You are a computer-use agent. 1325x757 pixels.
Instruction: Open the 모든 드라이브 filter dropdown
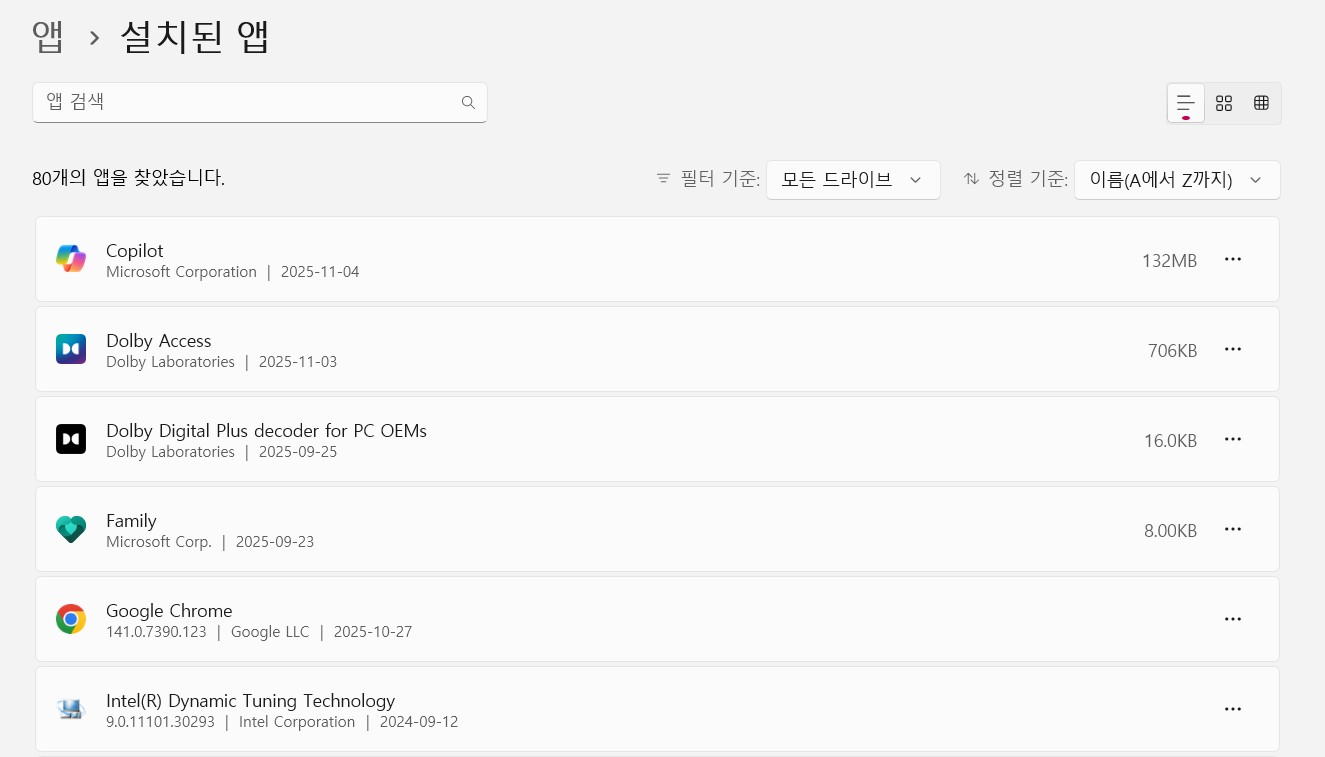(853, 179)
